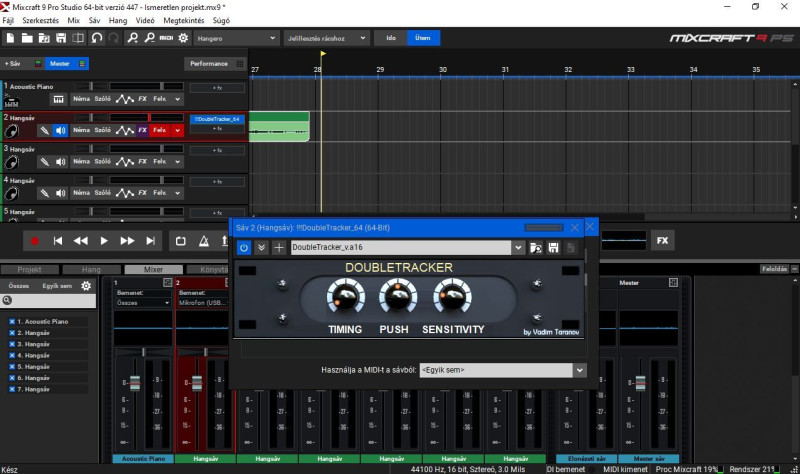Click the TIMING knob
Image resolution: width=800 pixels, height=474 pixels.
pyautogui.click(x=345, y=296)
